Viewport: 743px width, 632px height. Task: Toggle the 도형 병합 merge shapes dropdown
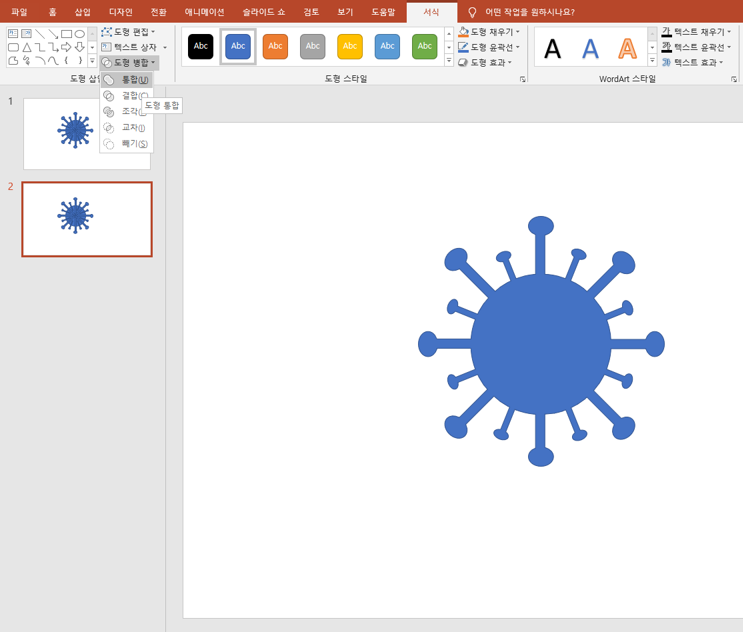(129, 63)
